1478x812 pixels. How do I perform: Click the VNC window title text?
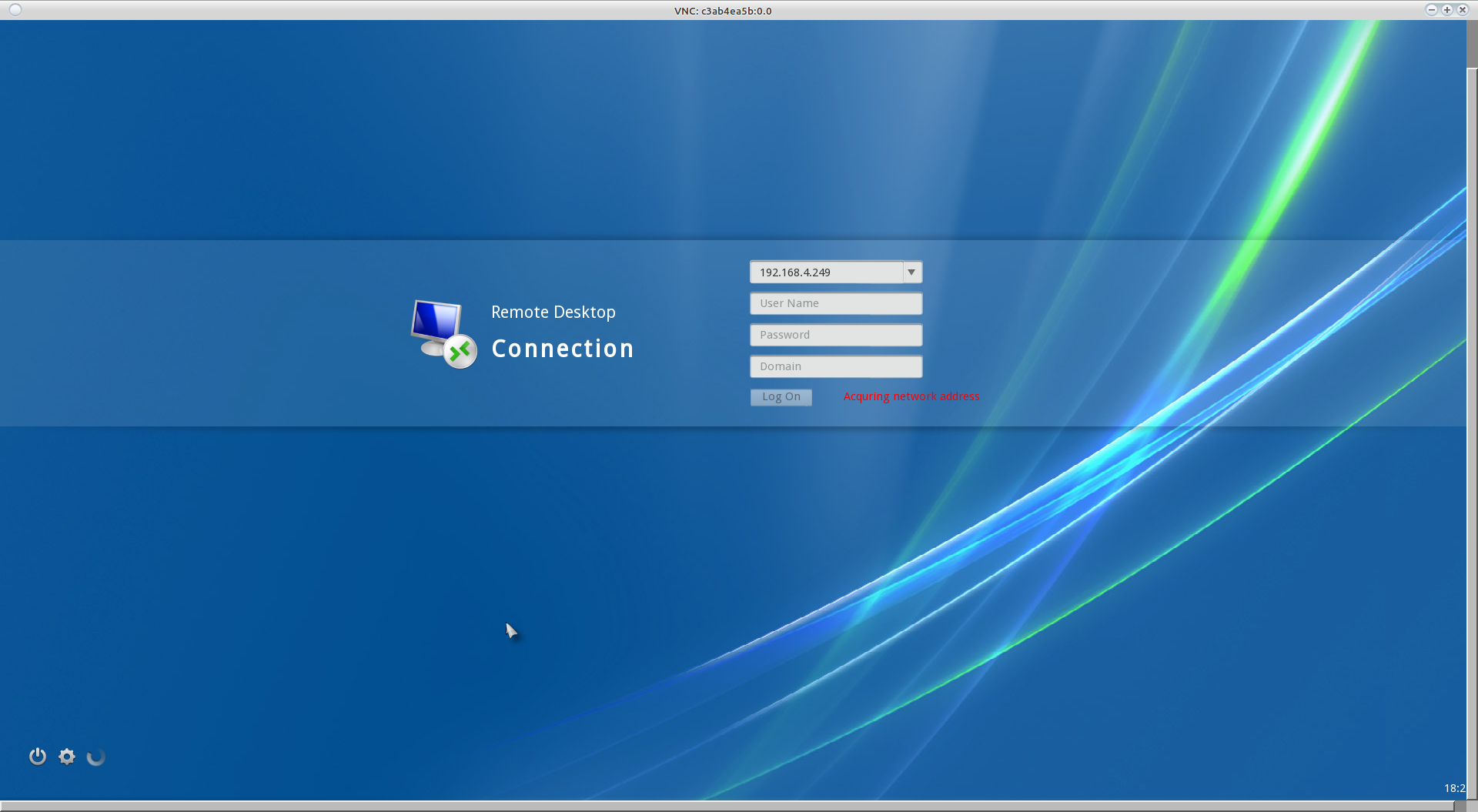pos(723,11)
